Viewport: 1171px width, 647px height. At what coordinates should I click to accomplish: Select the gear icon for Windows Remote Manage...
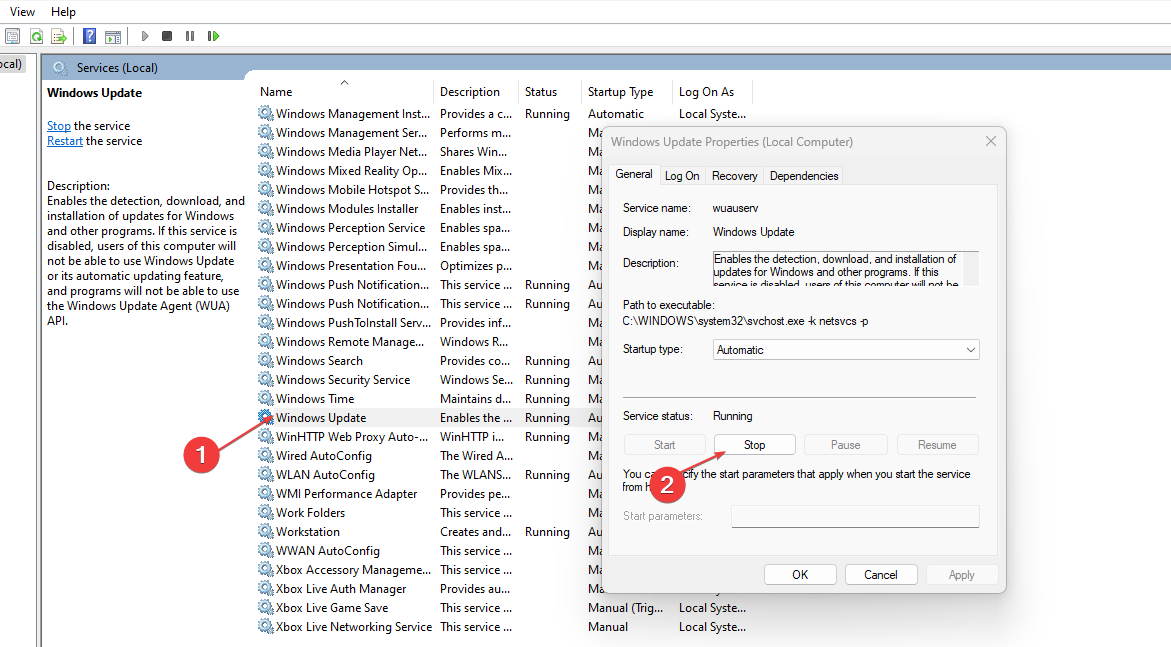coord(266,341)
